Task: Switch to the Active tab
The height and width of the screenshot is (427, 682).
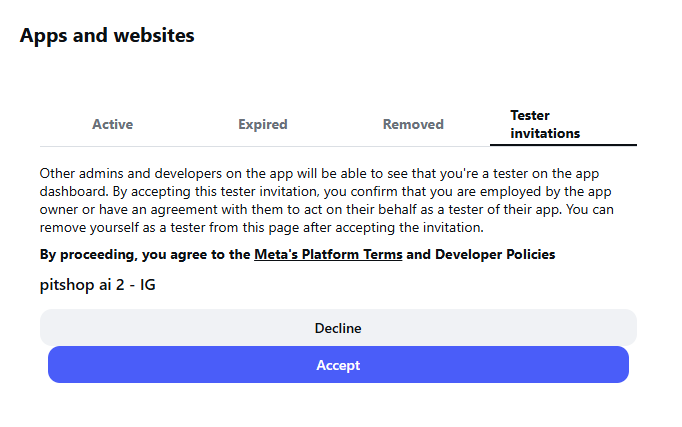Action: coord(112,124)
